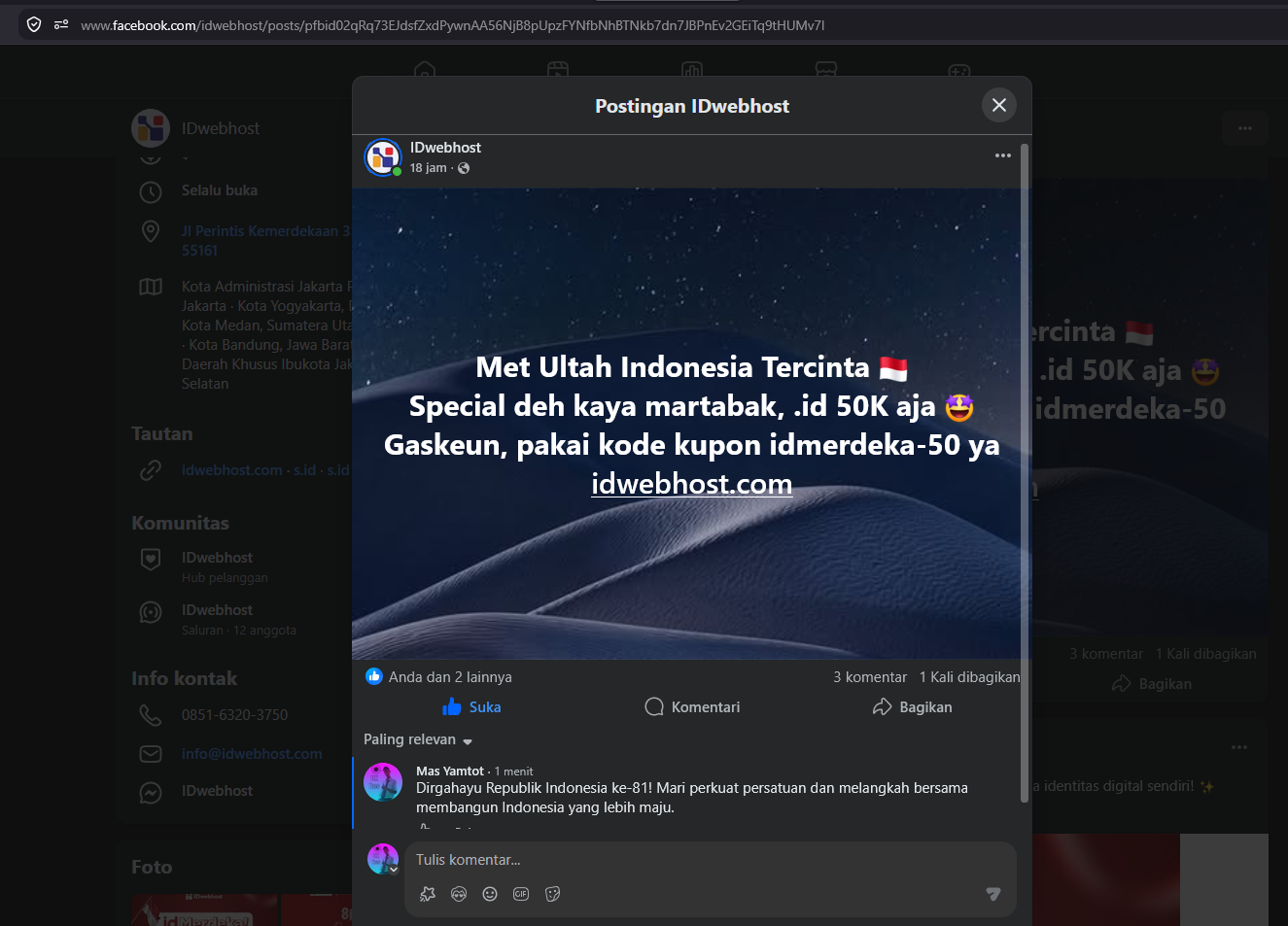Click the post dialog vertical scrollbar
1288x926 pixels.
point(1025,473)
